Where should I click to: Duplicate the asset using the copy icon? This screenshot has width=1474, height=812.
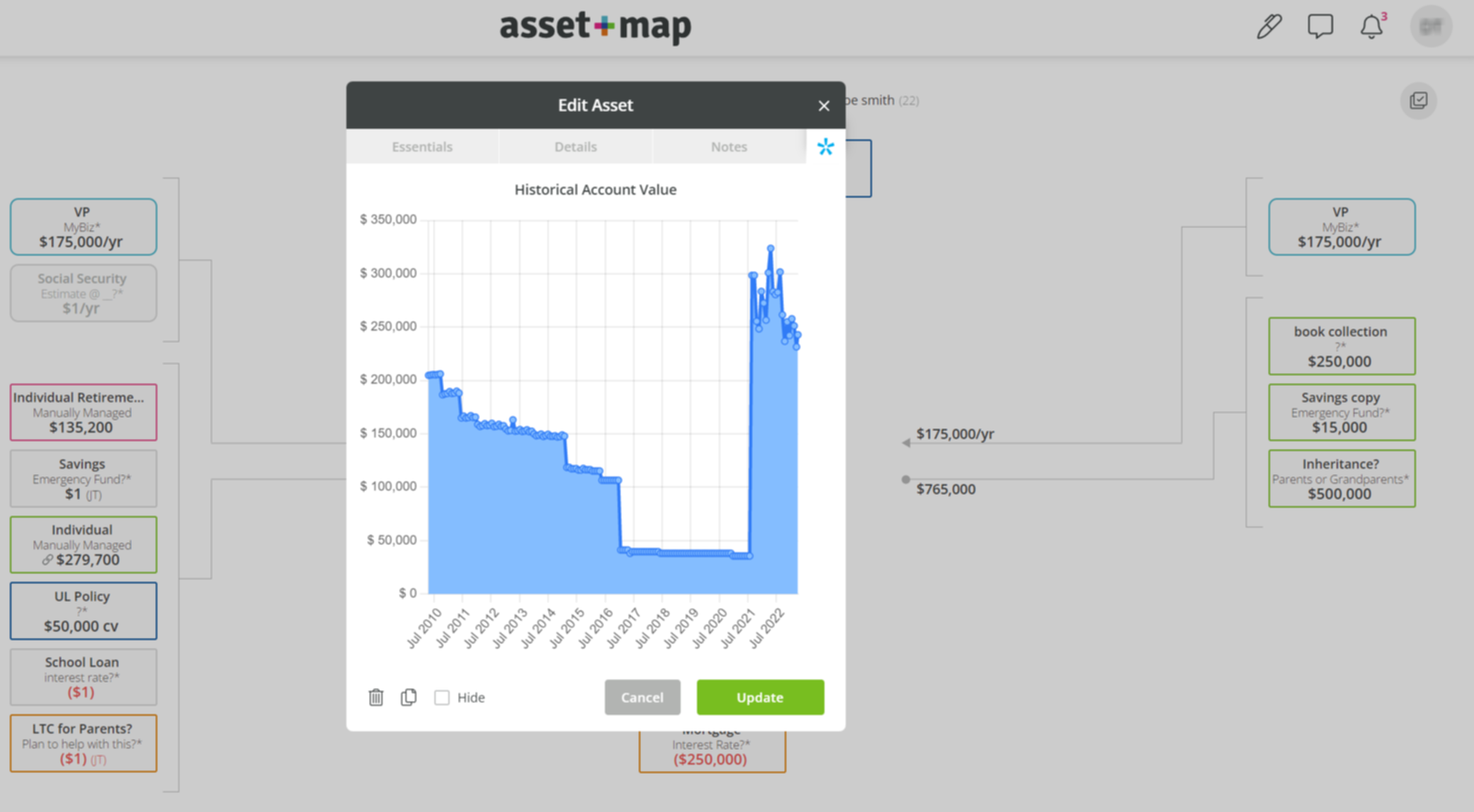pyautogui.click(x=408, y=697)
